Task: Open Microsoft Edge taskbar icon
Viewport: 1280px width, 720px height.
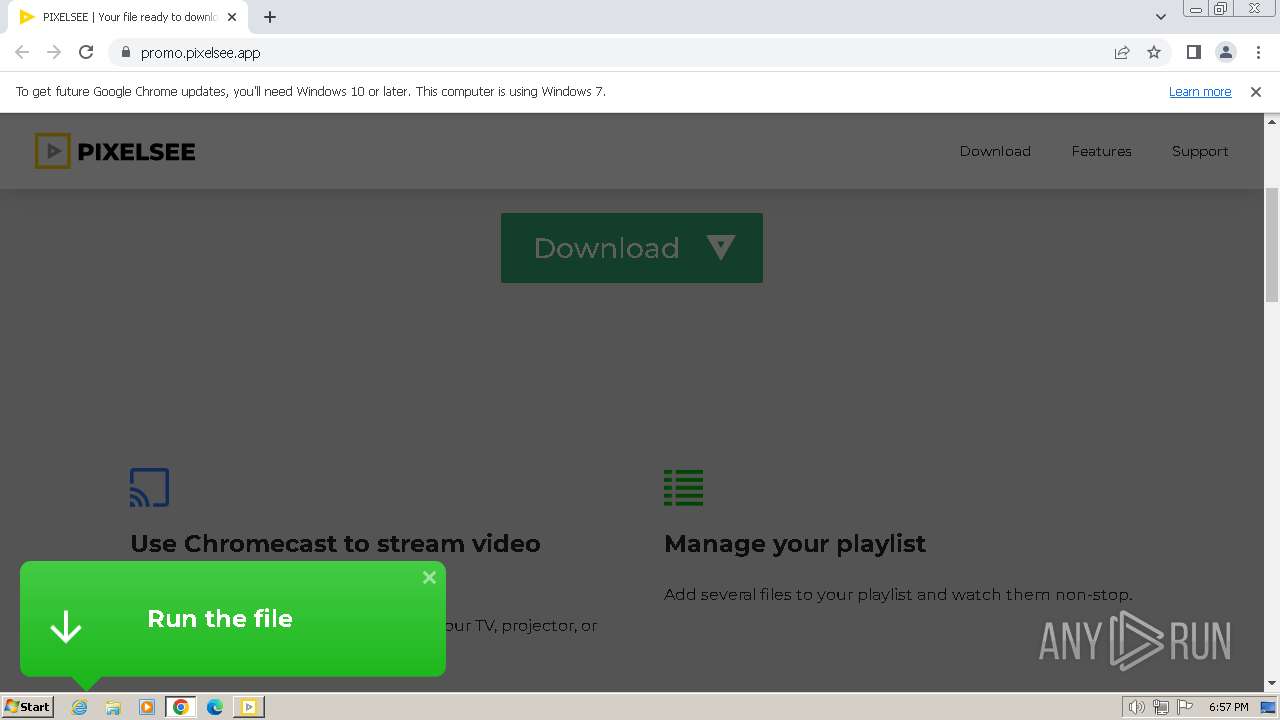Action: tap(215, 707)
